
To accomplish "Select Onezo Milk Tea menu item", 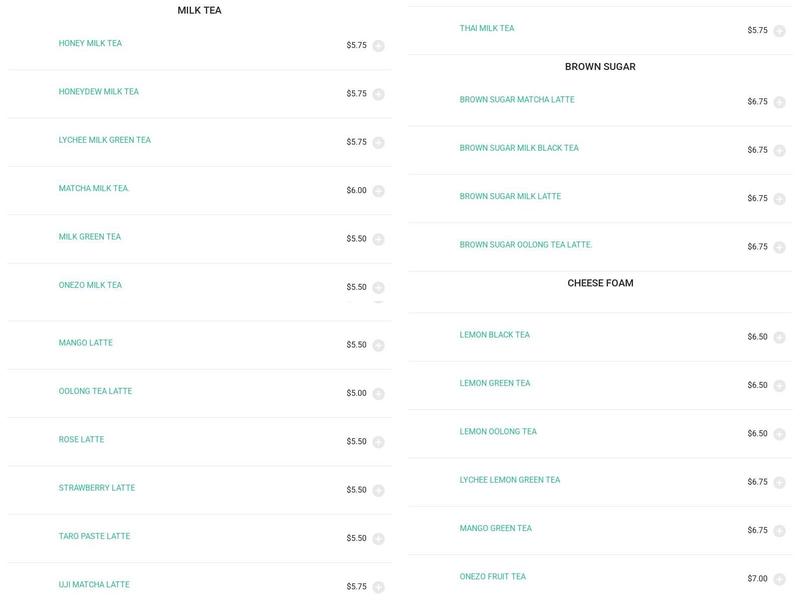I will pos(90,286).
